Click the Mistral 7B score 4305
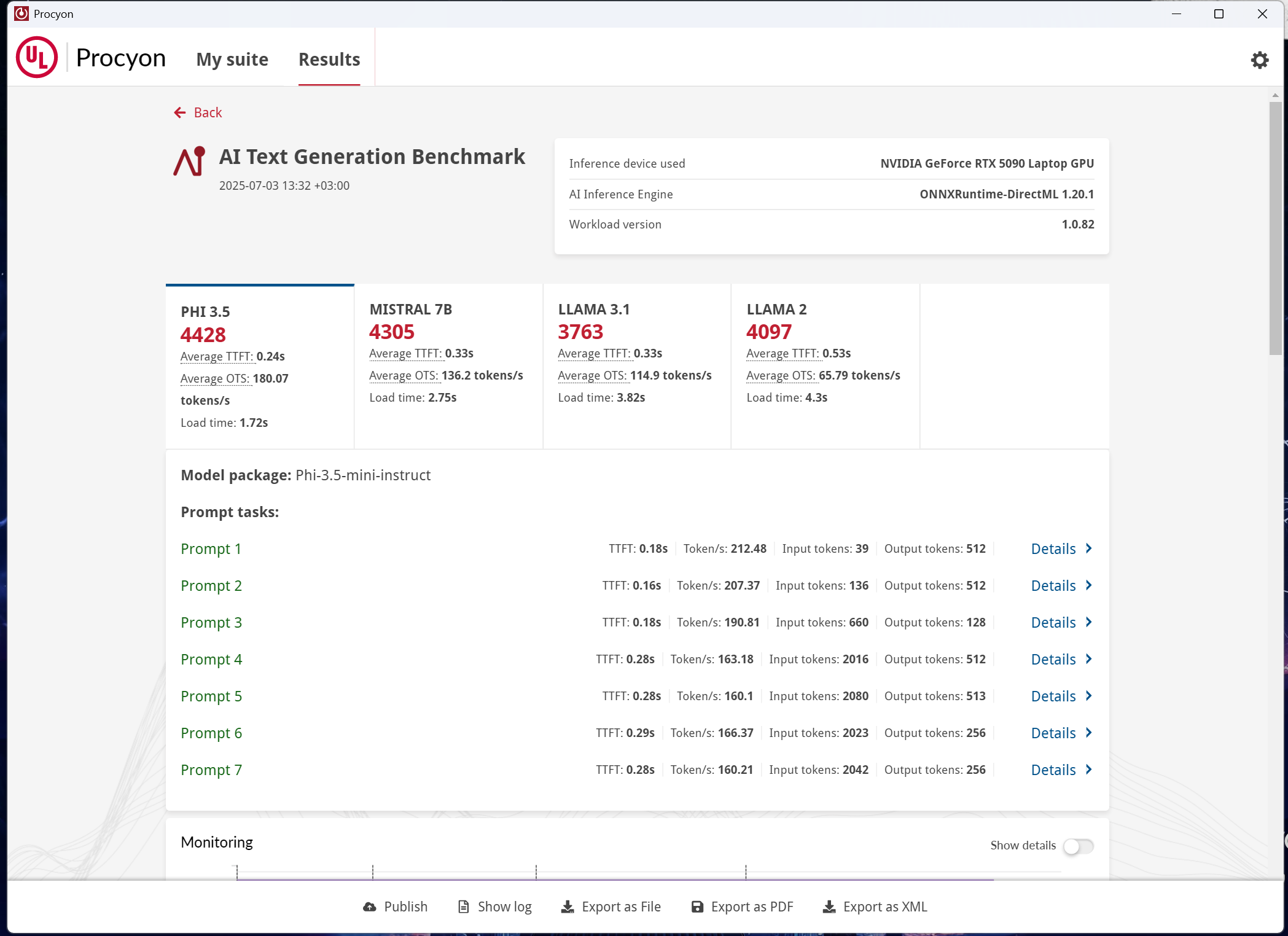Viewport: 1288px width, 936px height. pyautogui.click(x=392, y=332)
